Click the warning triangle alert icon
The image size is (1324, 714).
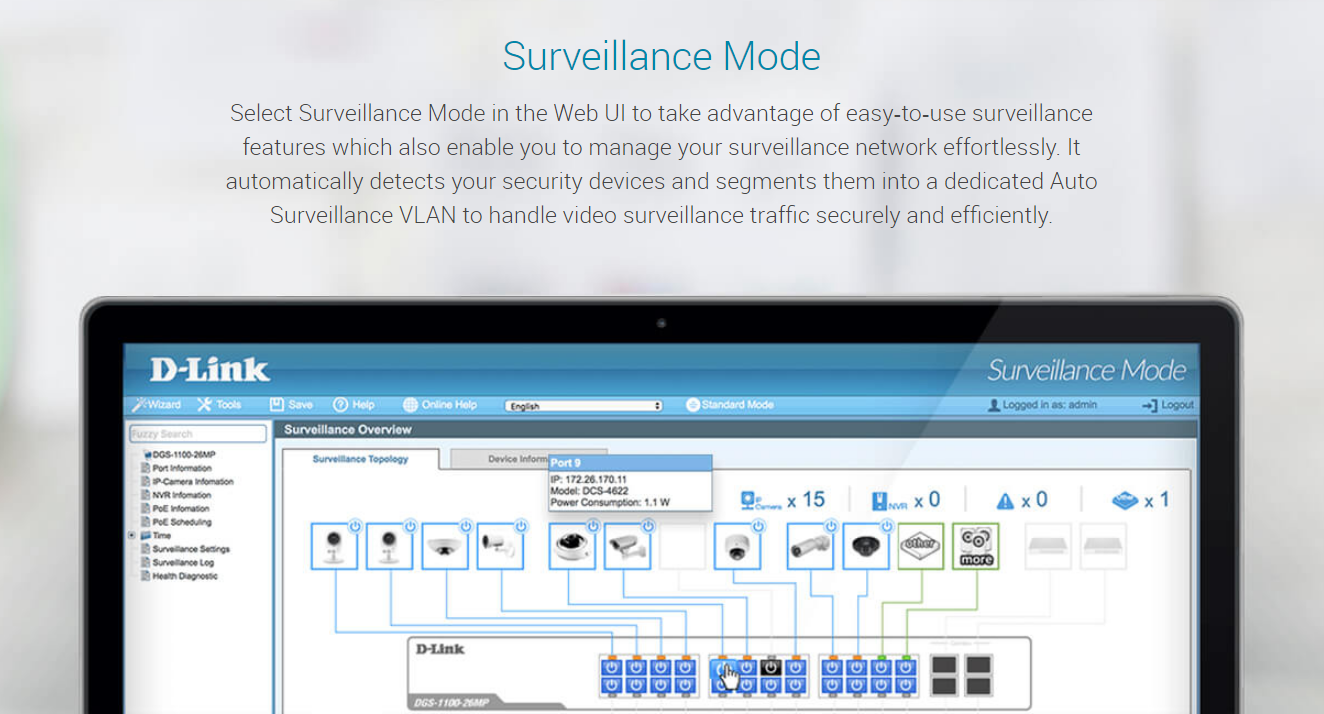[x=1005, y=501]
